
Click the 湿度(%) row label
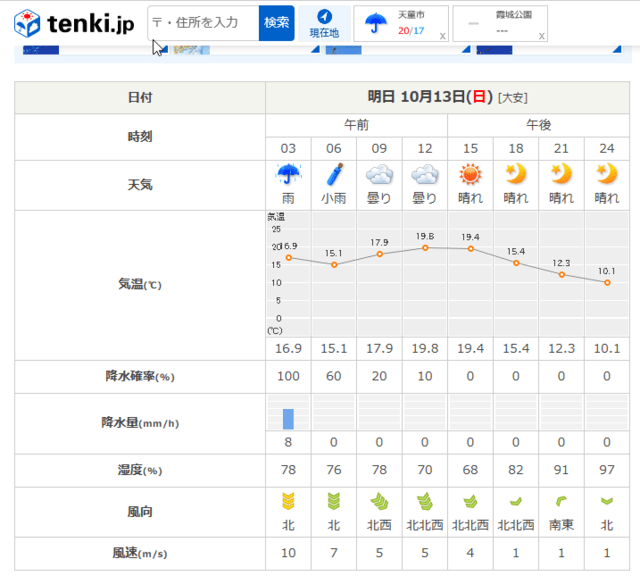point(140,470)
